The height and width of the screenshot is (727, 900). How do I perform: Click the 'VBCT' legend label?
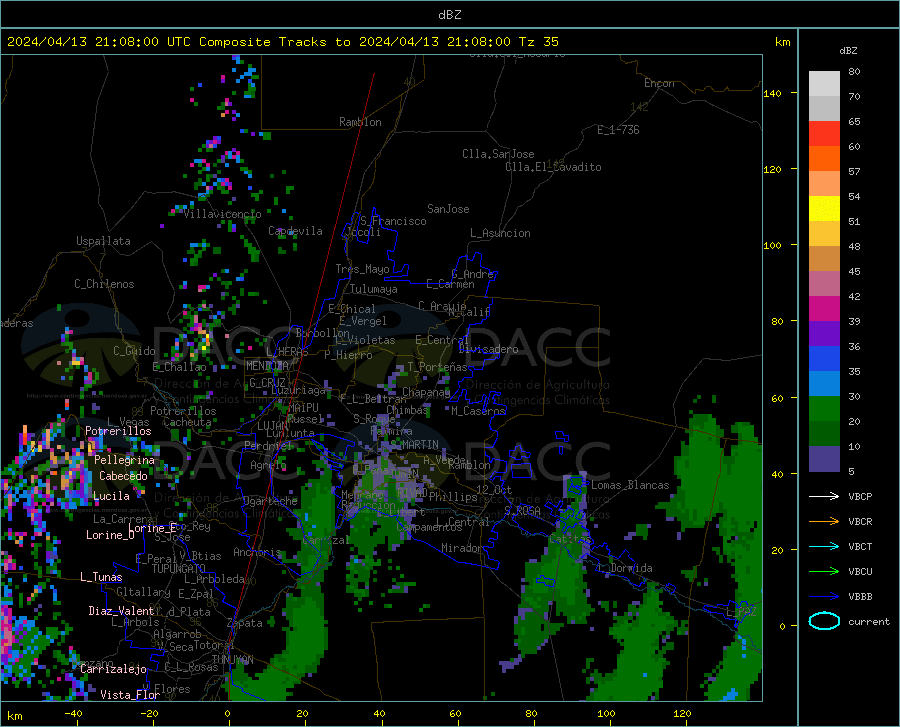[x=860, y=546]
